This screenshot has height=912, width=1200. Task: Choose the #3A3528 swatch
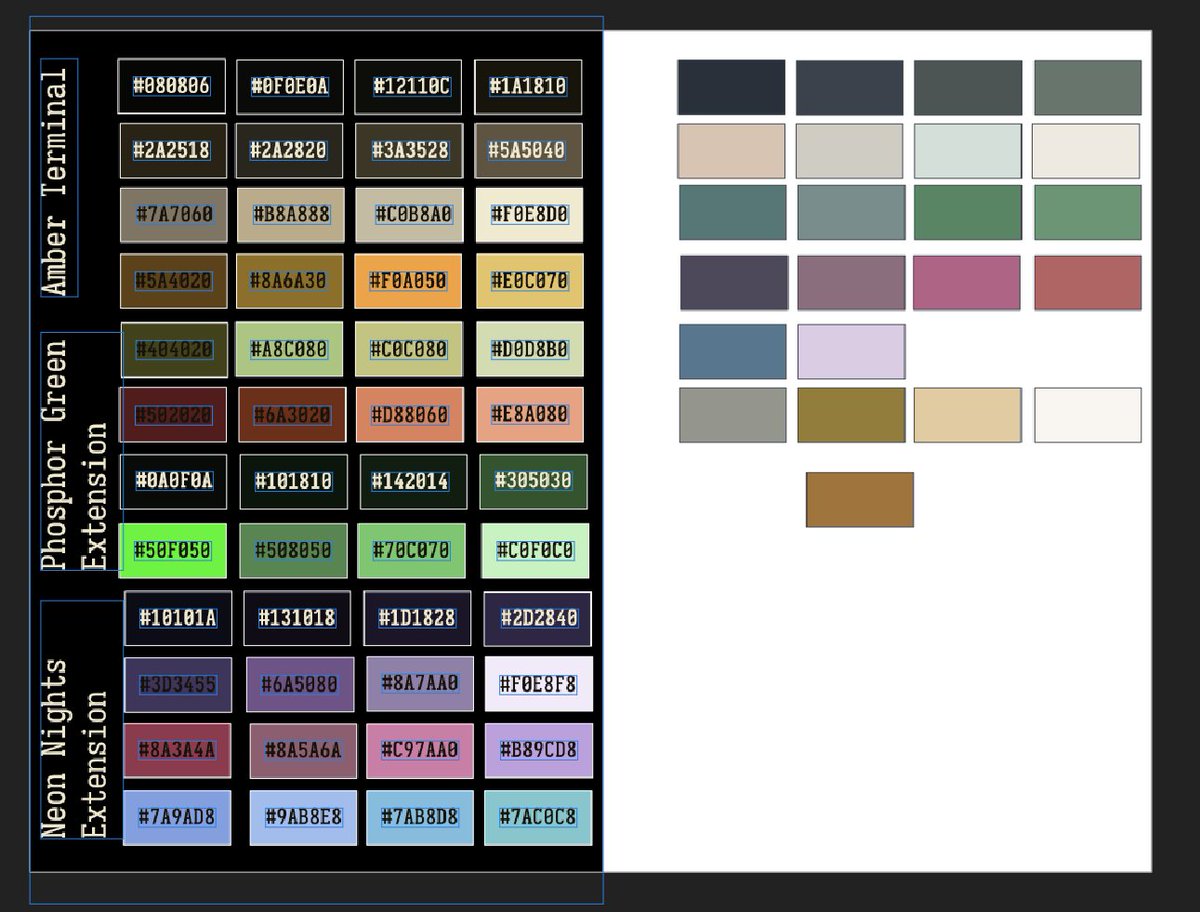coord(409,150)
